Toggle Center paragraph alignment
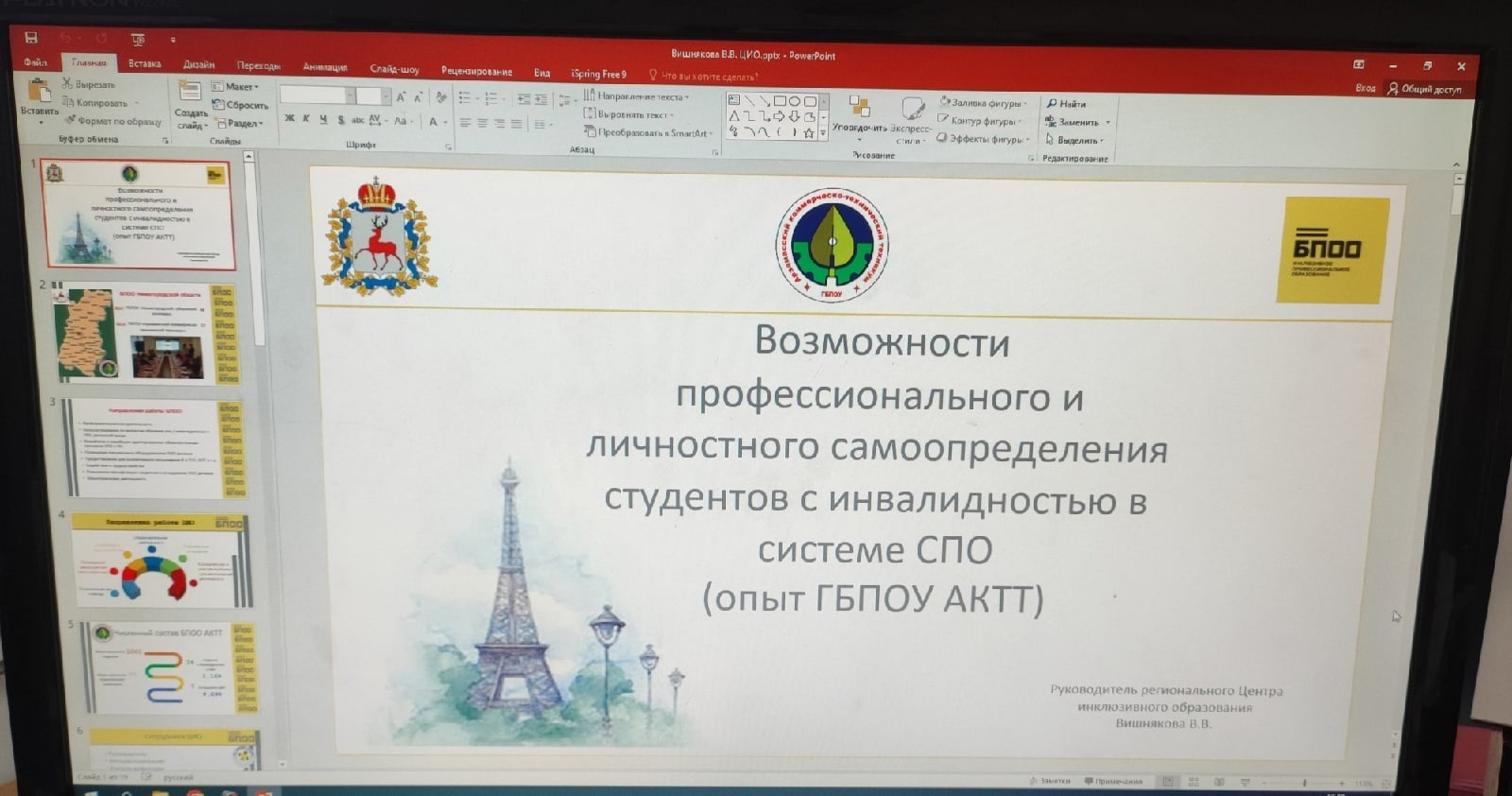Image resolution: width=1512 pixels, height=796 pixels. coord(482,123)
